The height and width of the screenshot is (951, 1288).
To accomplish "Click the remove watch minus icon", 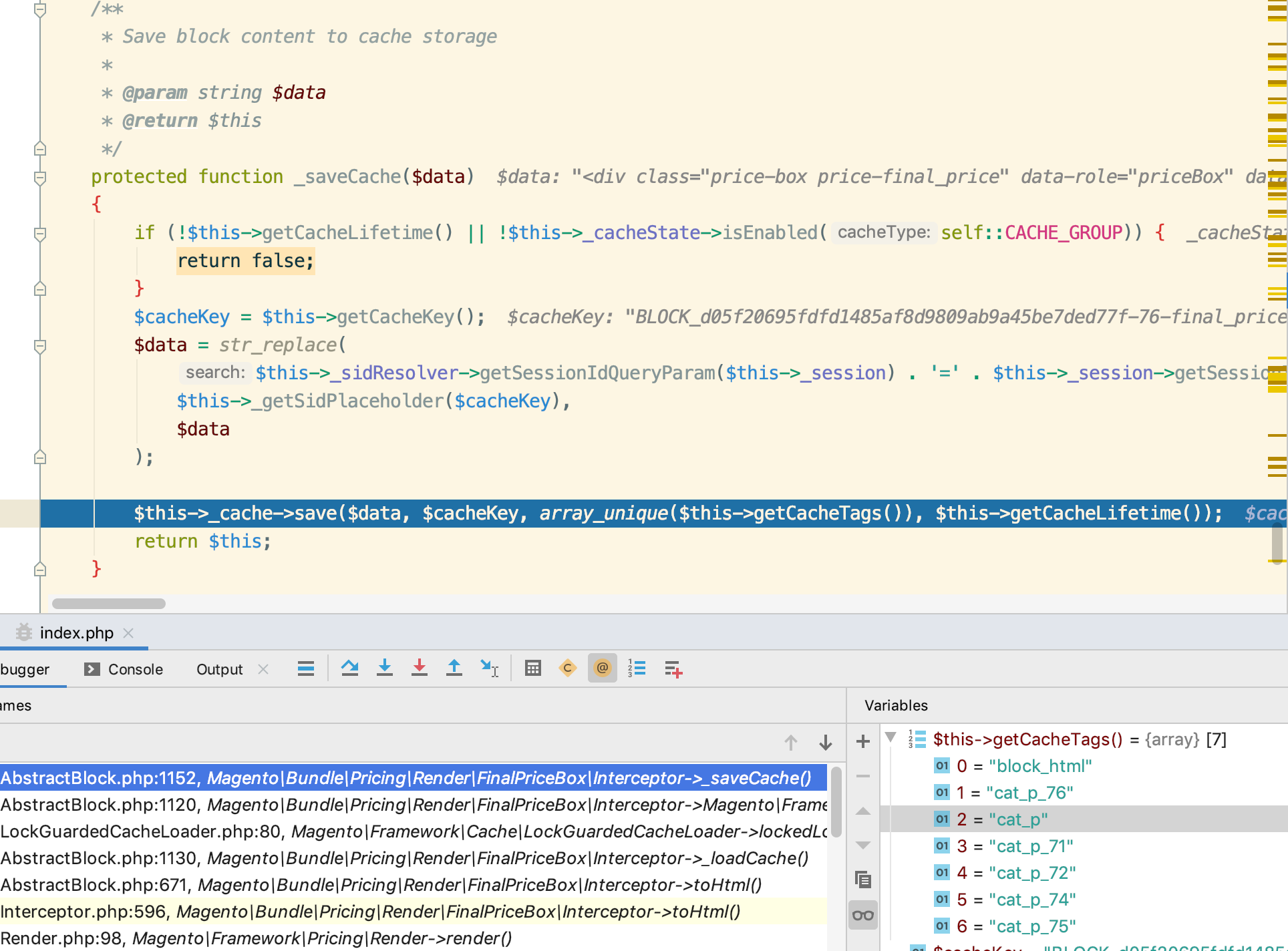I will click(x=863, y=776).
